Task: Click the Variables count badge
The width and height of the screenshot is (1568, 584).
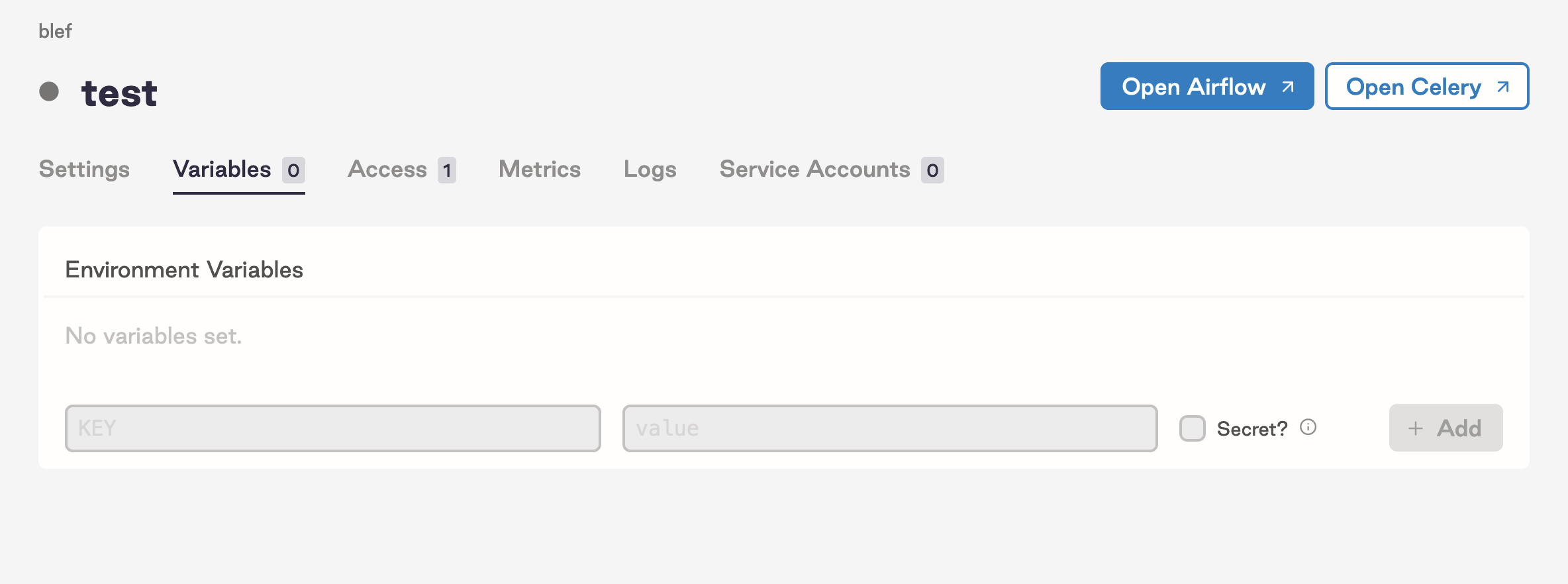Action: pyautogui.click(x=293, y=170)
